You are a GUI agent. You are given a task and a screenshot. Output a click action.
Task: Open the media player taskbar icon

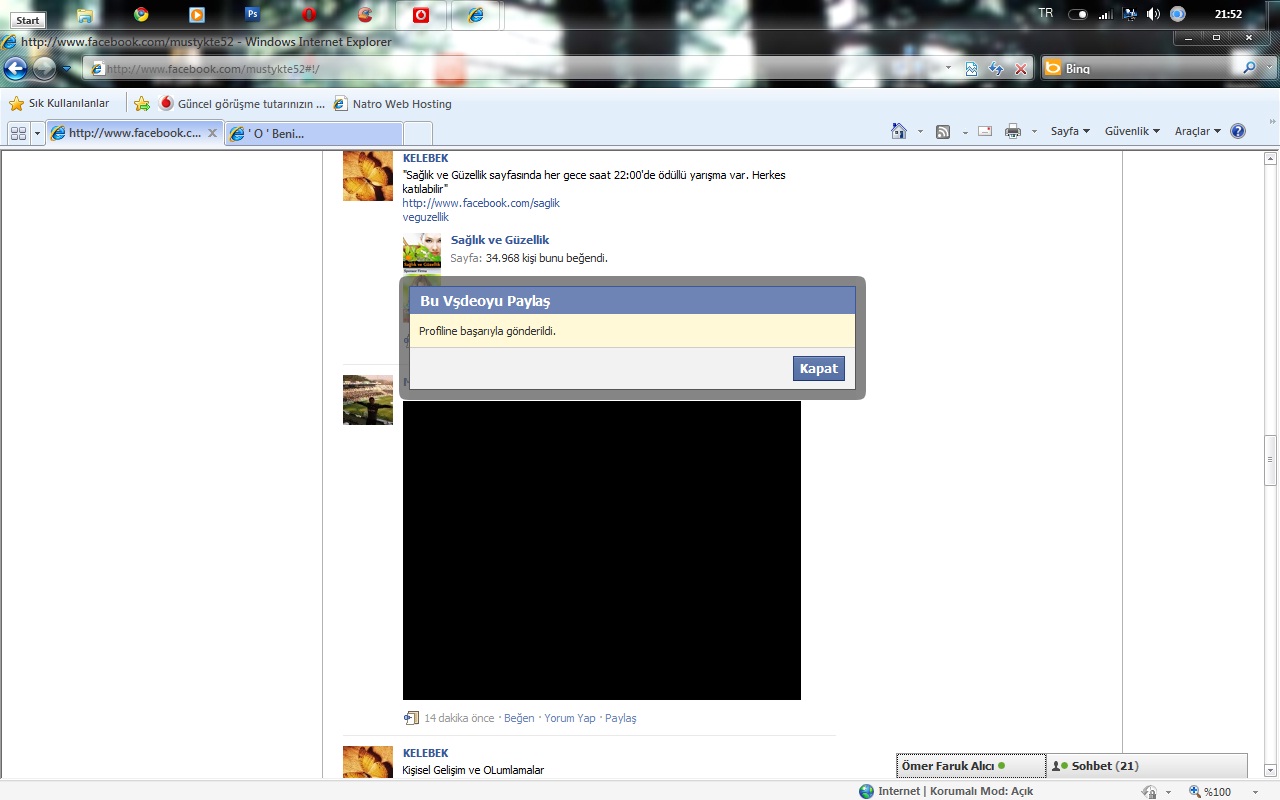197,15
